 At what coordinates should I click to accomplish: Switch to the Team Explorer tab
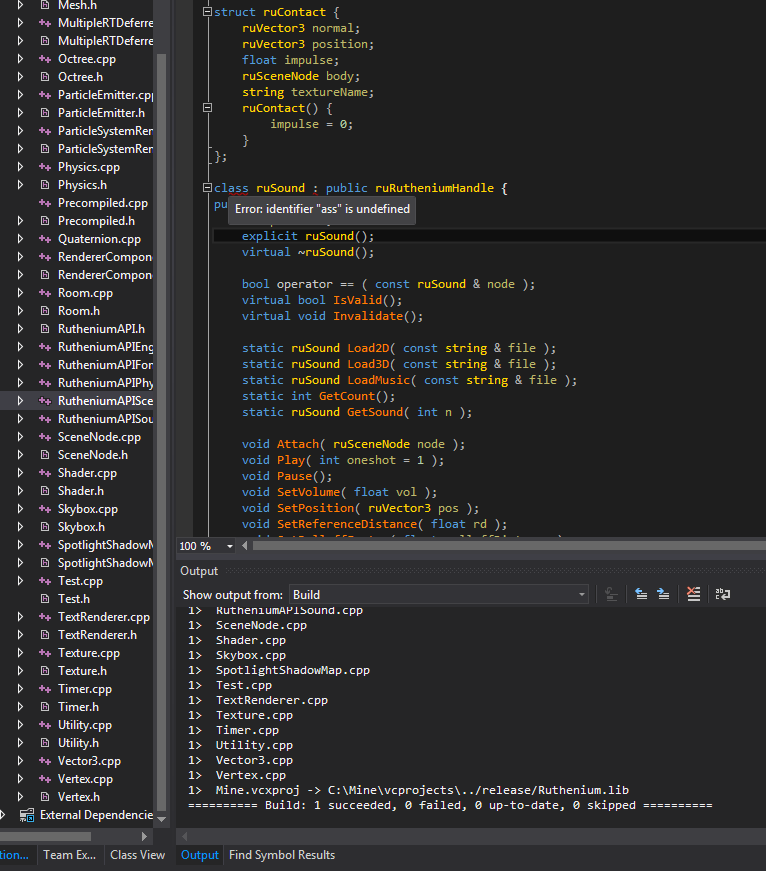(x=69, y=855)
